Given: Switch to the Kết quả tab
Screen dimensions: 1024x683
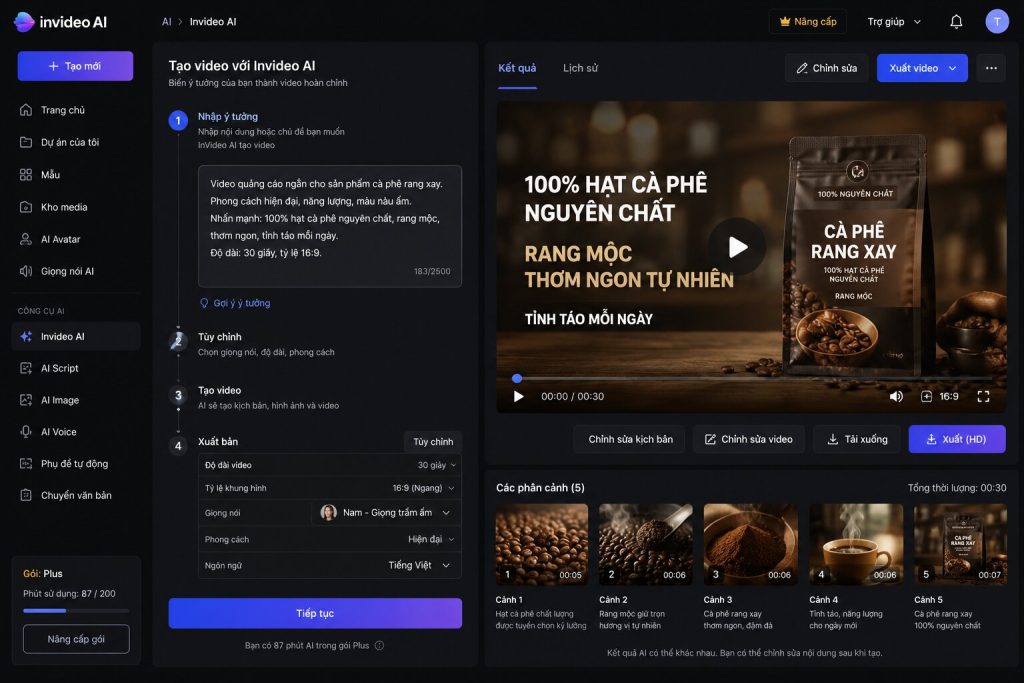Looking at the screenshot, I should click(x=517, y=68).
